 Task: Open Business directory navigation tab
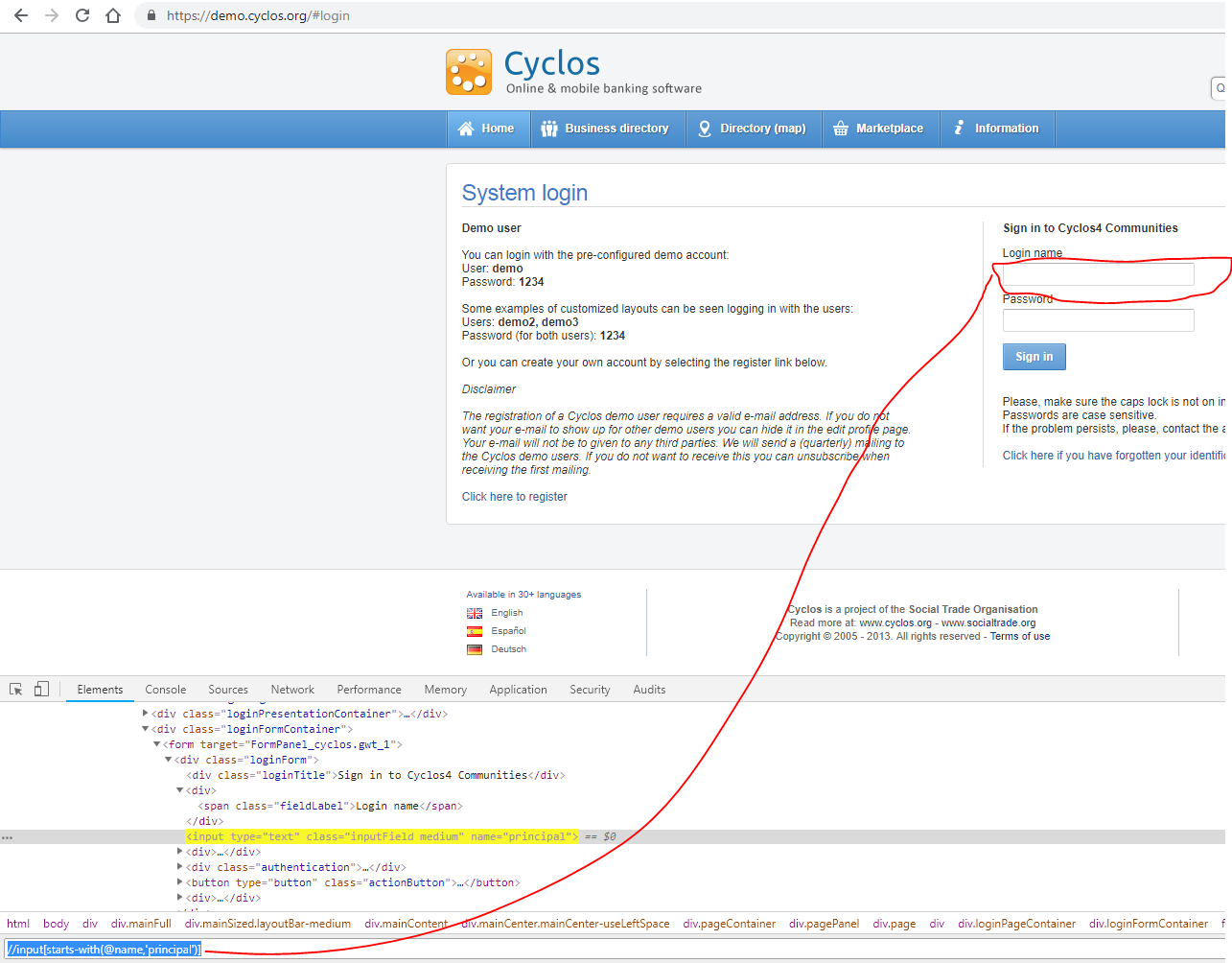[607, 129]
